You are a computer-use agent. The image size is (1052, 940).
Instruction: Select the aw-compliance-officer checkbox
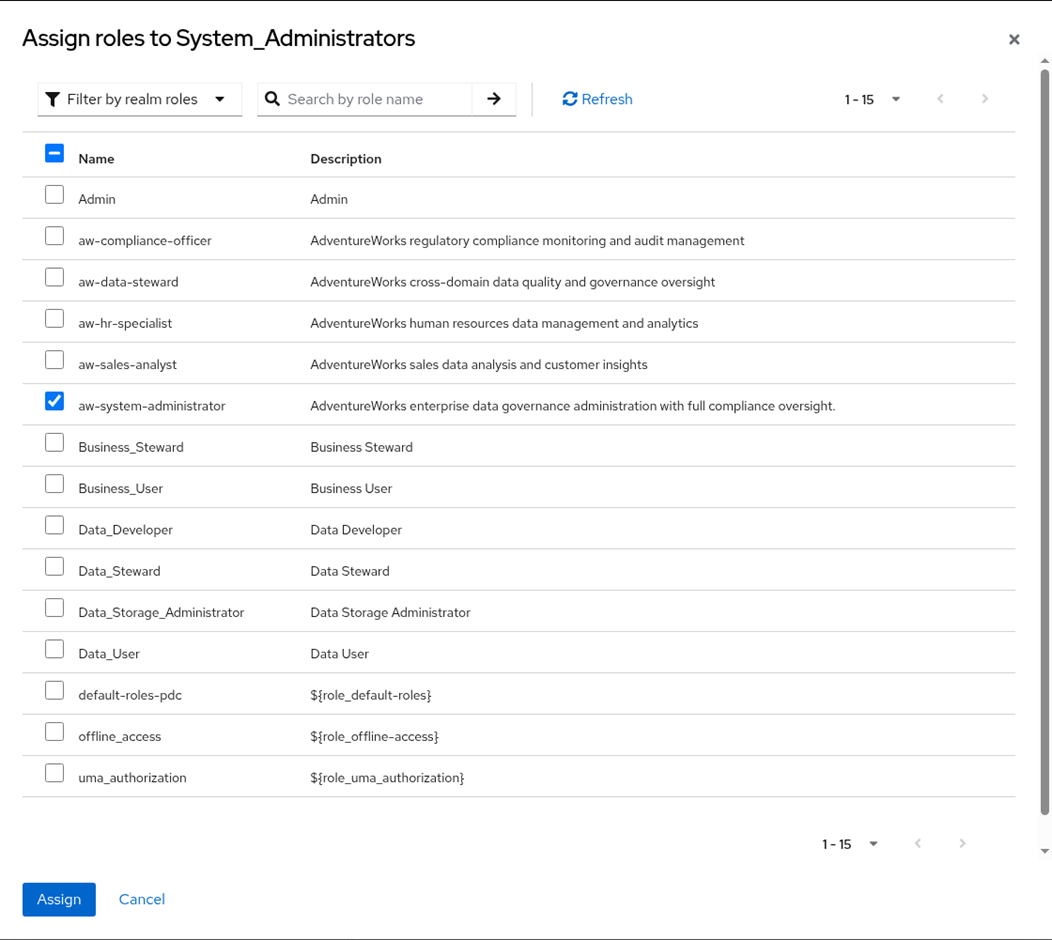tap(55, 236)
